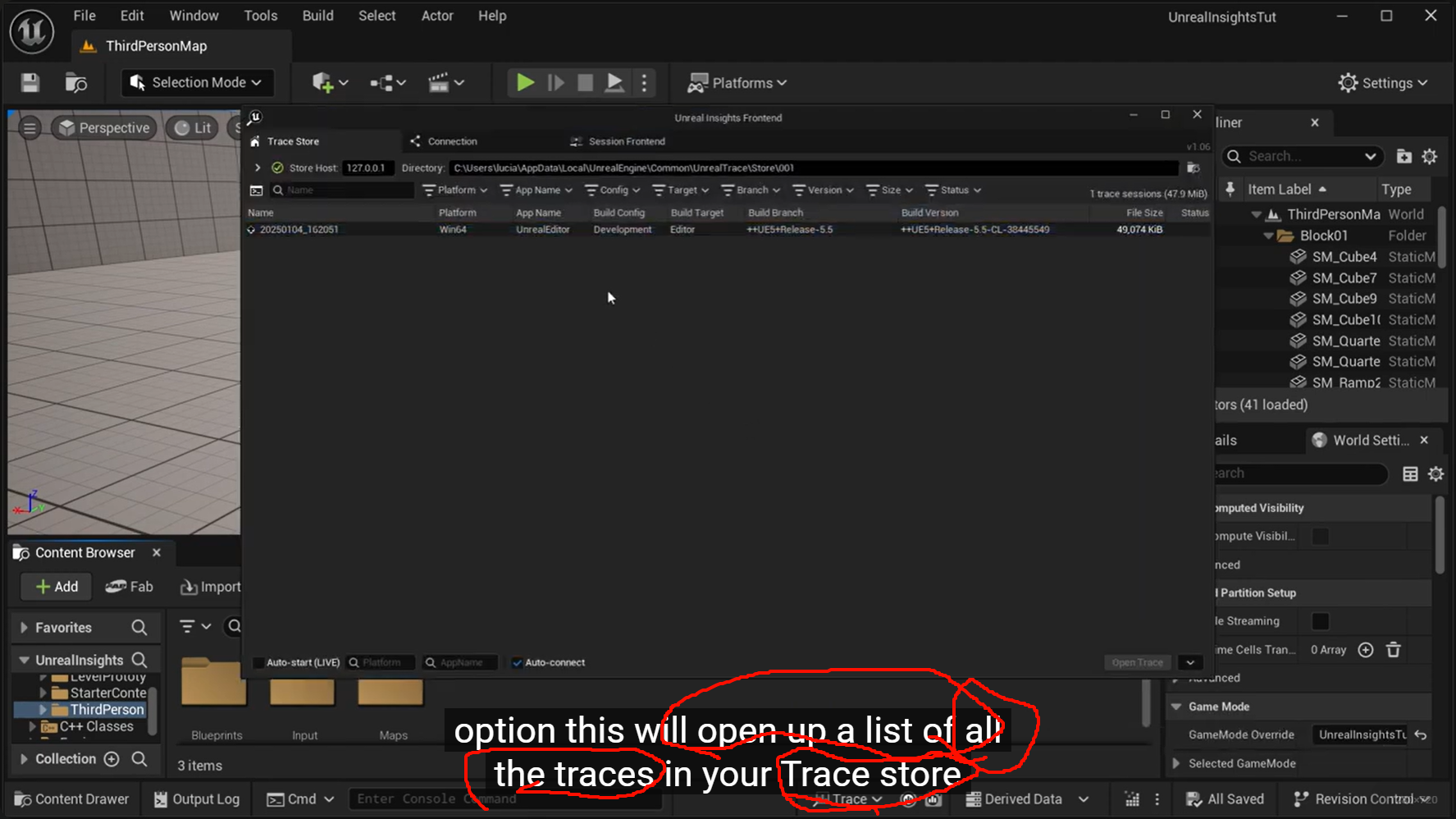Stop the play session with the square button

(x=585, y=83)
